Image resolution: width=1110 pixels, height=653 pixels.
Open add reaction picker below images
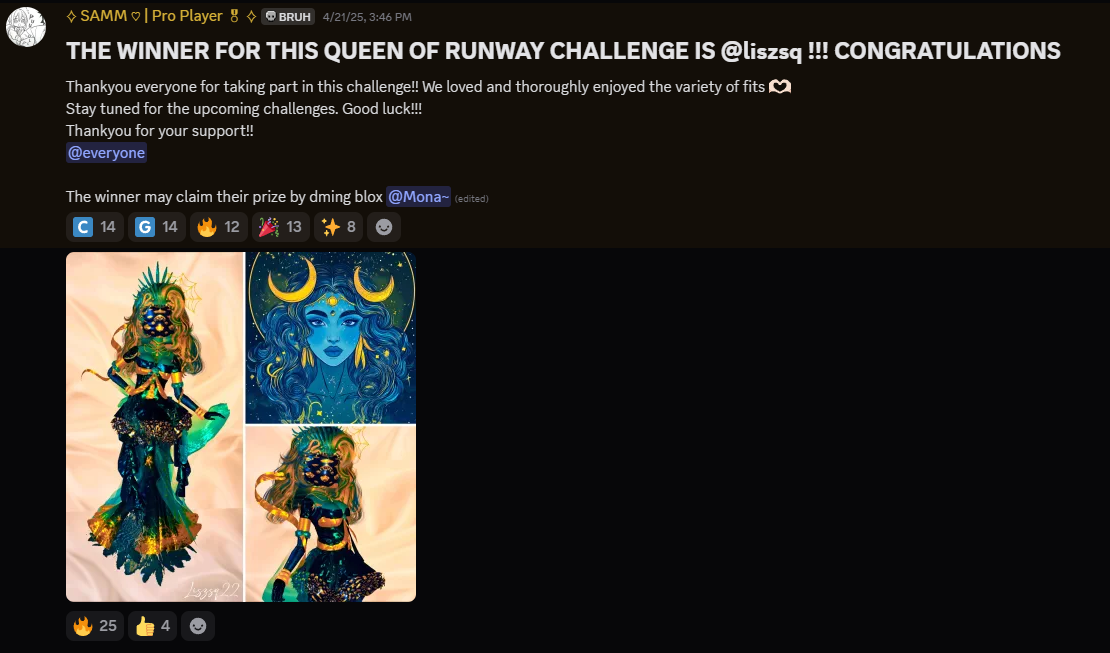pyautogui.click(x=198, y=625)
